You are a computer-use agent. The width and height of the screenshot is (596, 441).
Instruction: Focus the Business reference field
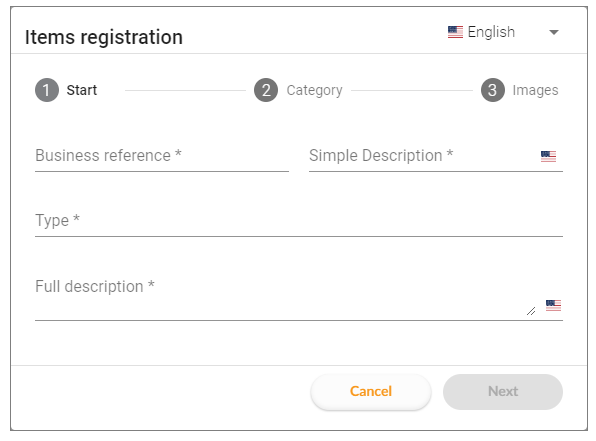click(162, 156)
